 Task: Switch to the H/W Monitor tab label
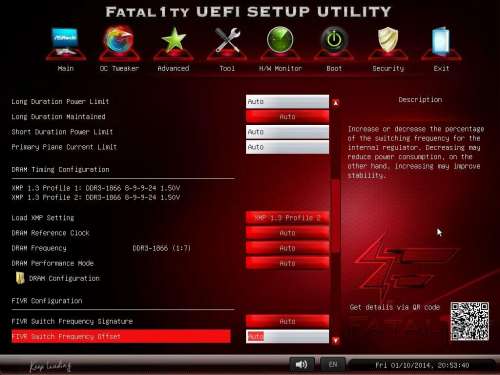coord(280,68)
